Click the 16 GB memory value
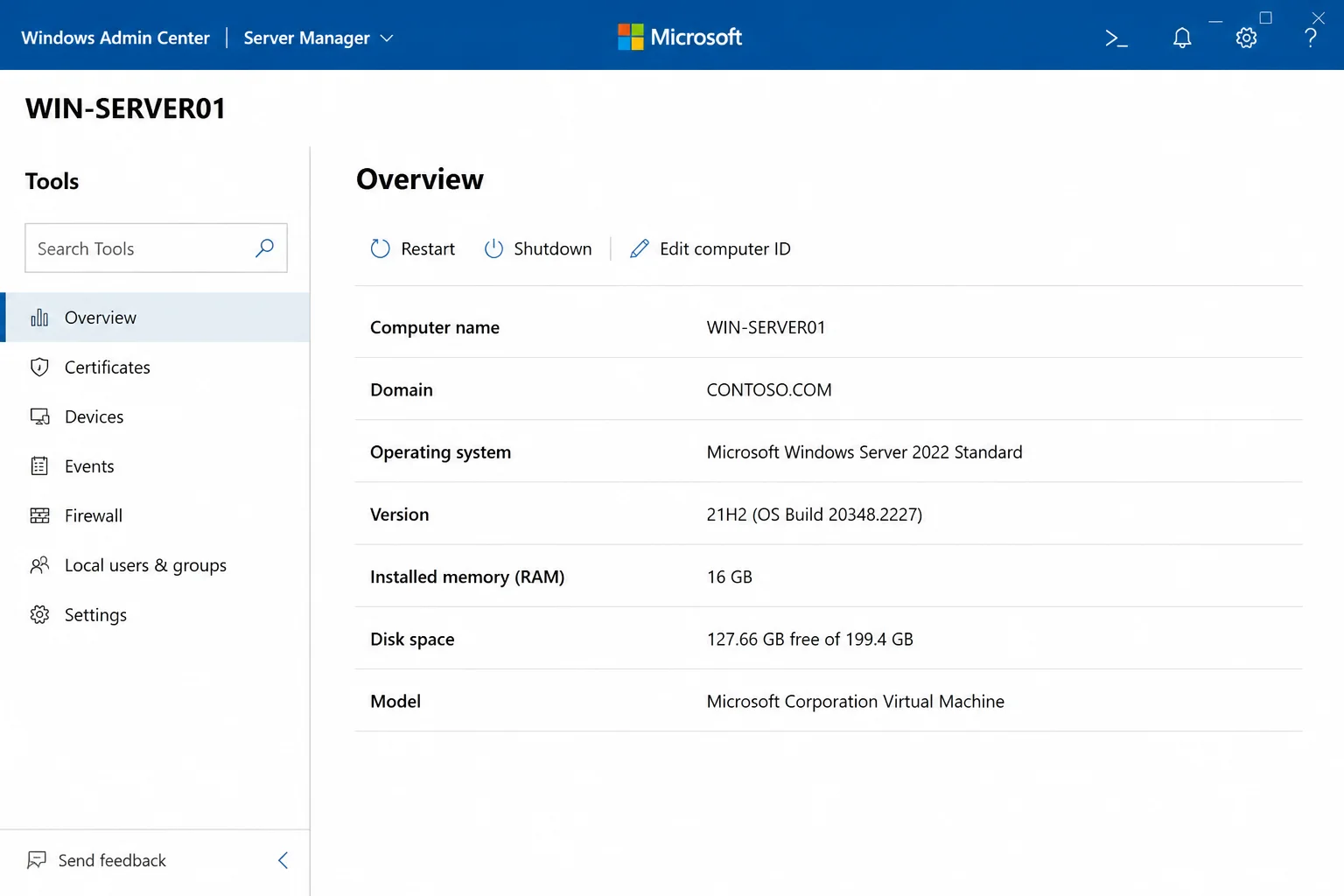 point(730,577)
